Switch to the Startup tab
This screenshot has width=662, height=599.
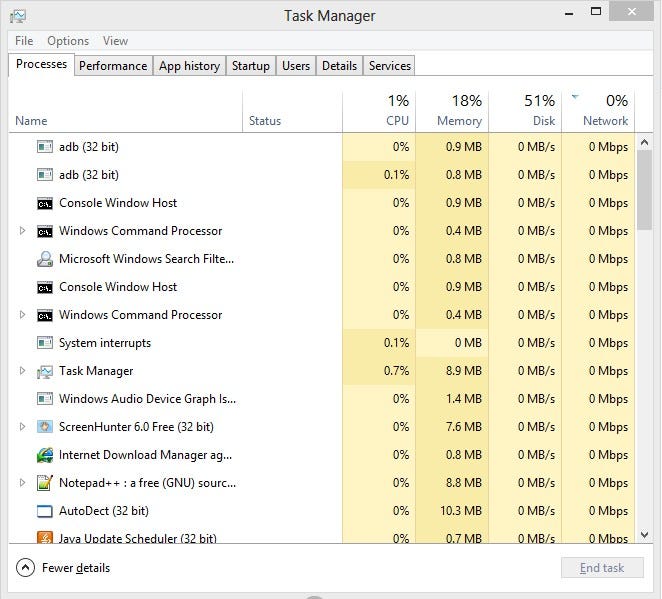tap(251, 66)
